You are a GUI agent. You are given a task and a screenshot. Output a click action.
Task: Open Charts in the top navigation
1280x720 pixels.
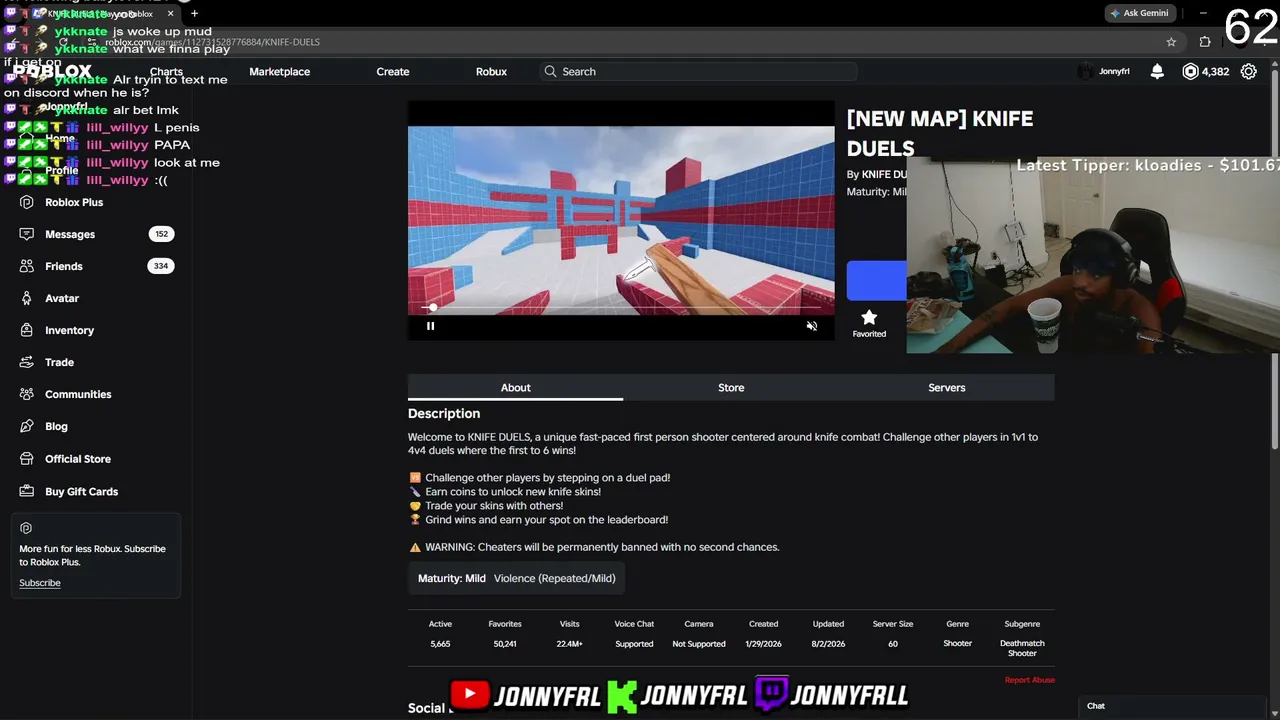pyautogui.click(x=166, y=72)
